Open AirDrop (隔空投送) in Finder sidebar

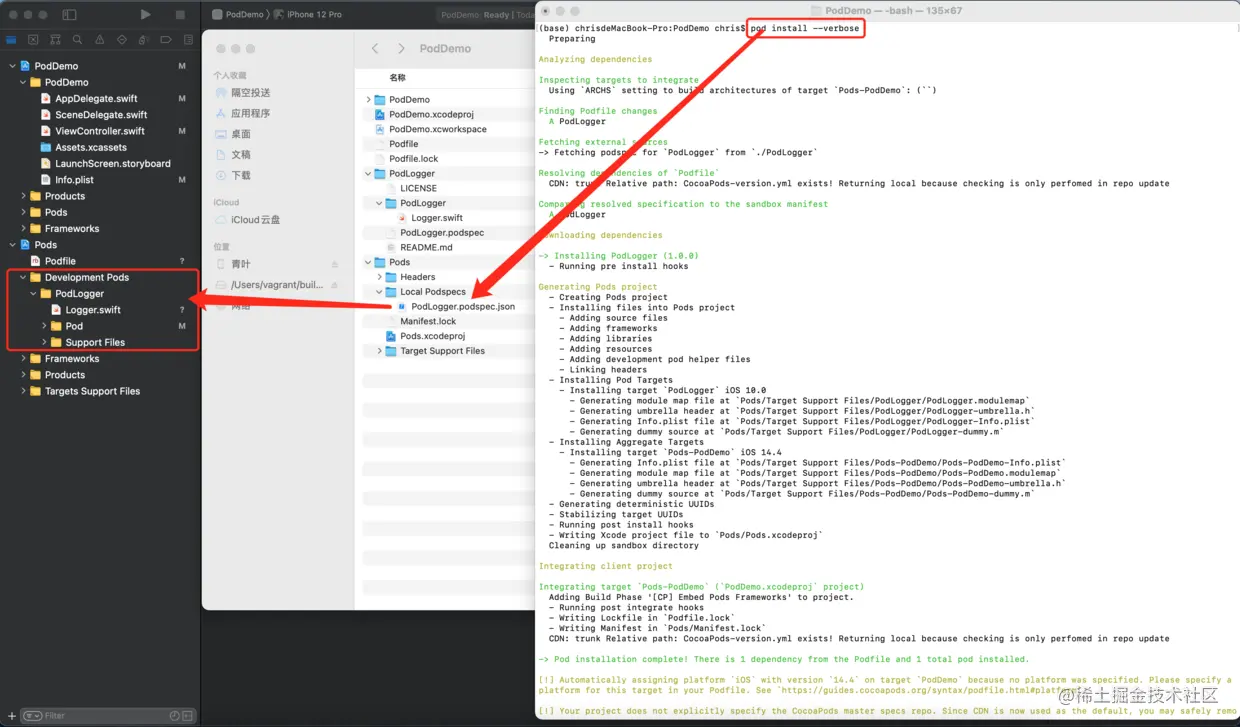coord(250,92)
